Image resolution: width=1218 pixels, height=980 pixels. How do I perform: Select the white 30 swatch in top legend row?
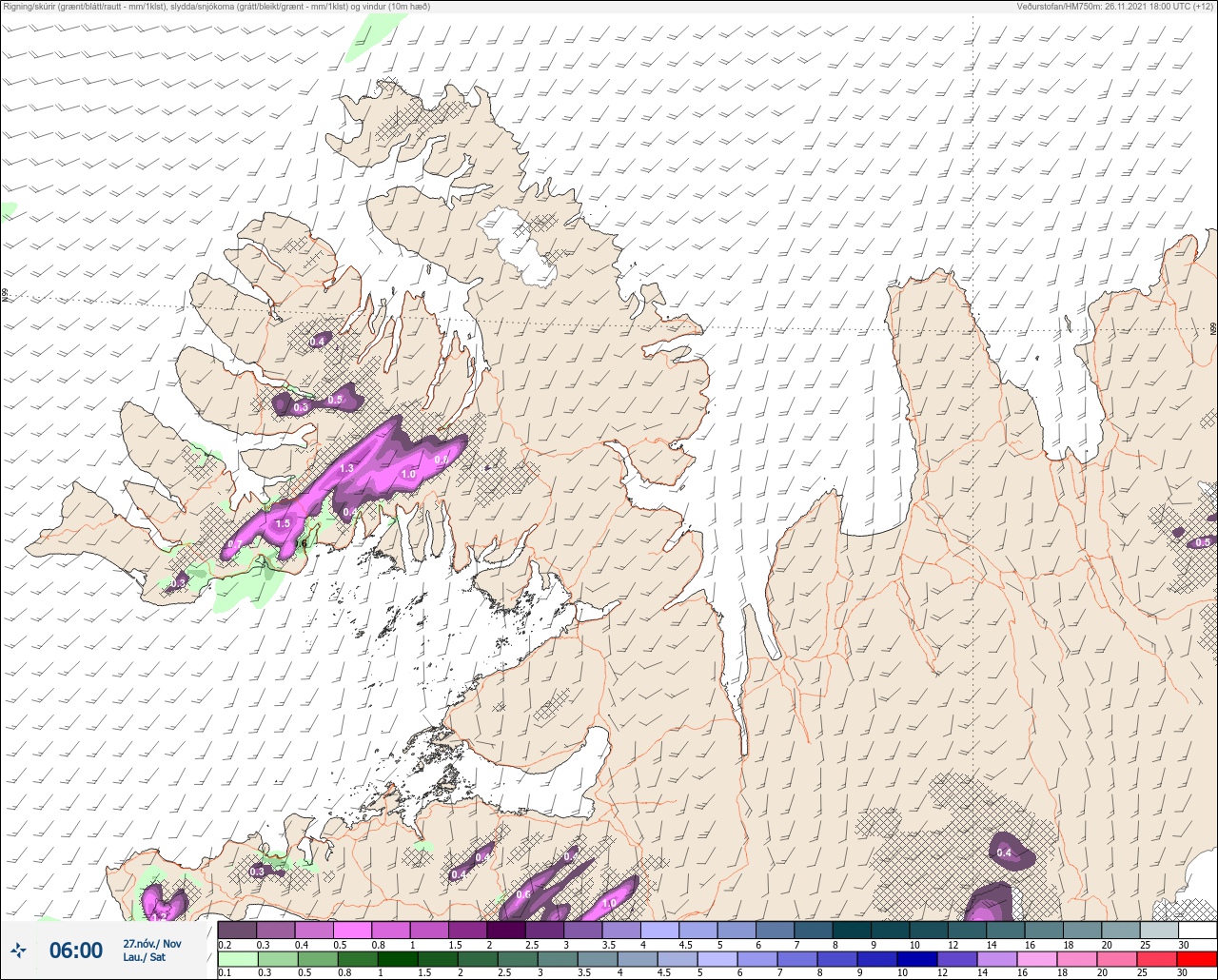[x=1197, y=930]
